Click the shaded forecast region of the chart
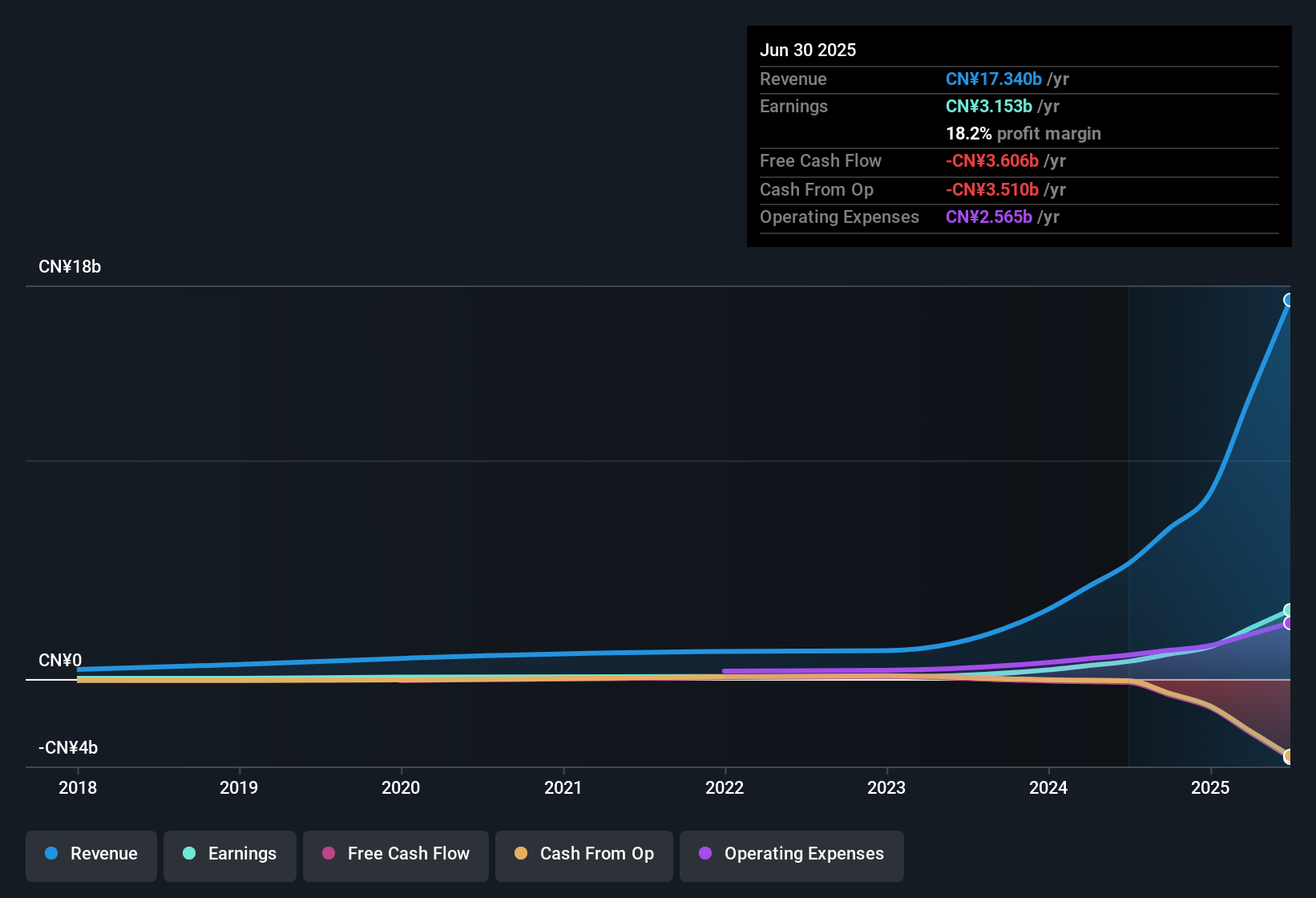1316x898 pixels. pyautogui.click(x=1202, y=441)
